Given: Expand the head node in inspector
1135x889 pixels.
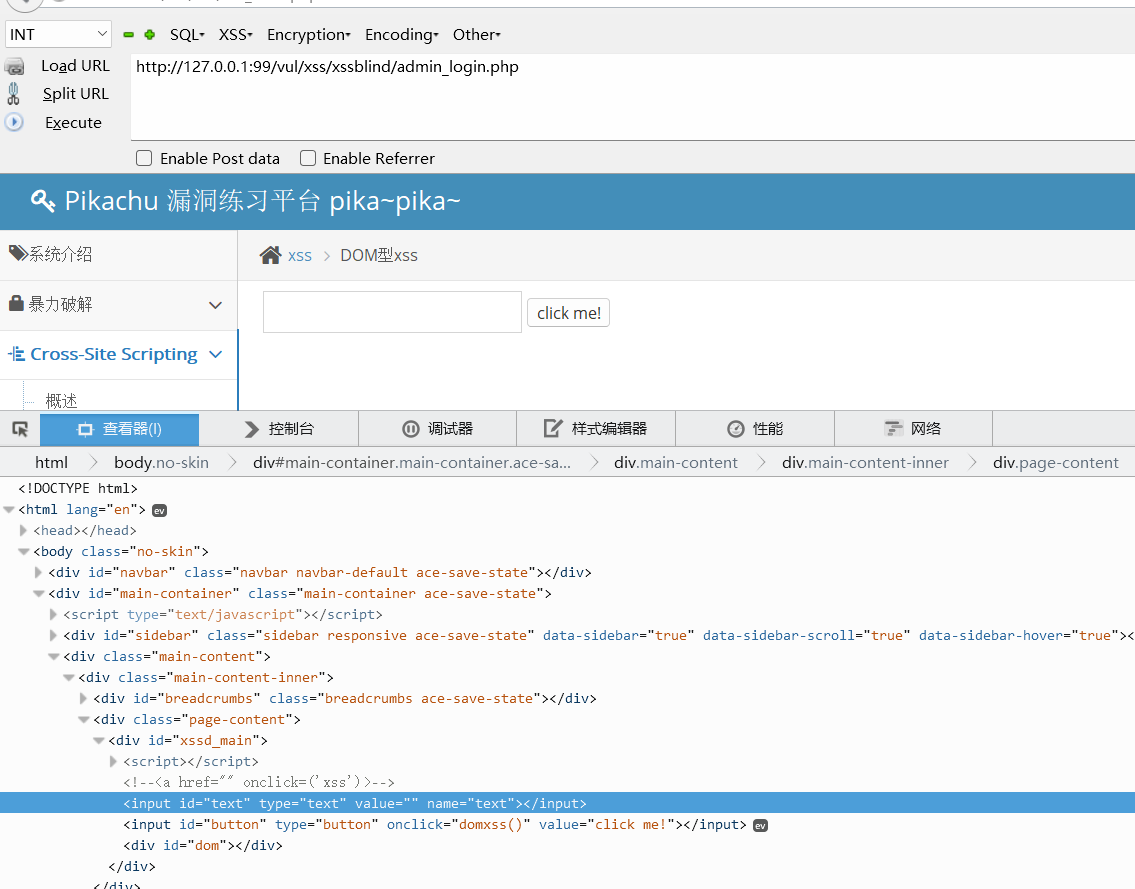Looking at the screenshot, I should pos(23,531).
